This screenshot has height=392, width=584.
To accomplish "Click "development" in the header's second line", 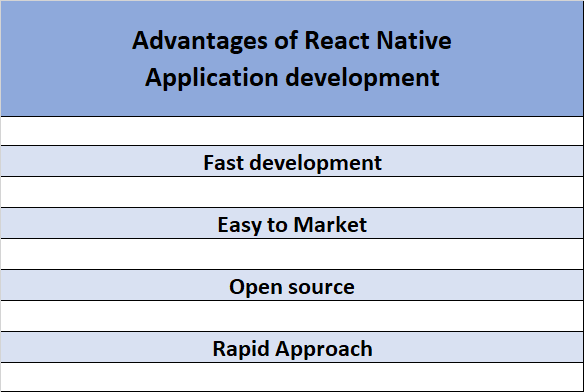I will [x=362, y=78].
